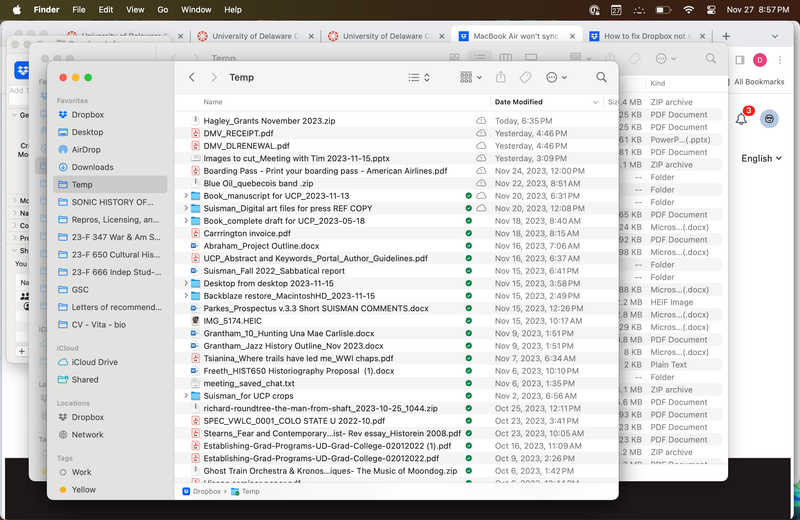Click the Finder search magnifying glass
This screenshot has width=800, height=520.
click(x=601, y=77)
